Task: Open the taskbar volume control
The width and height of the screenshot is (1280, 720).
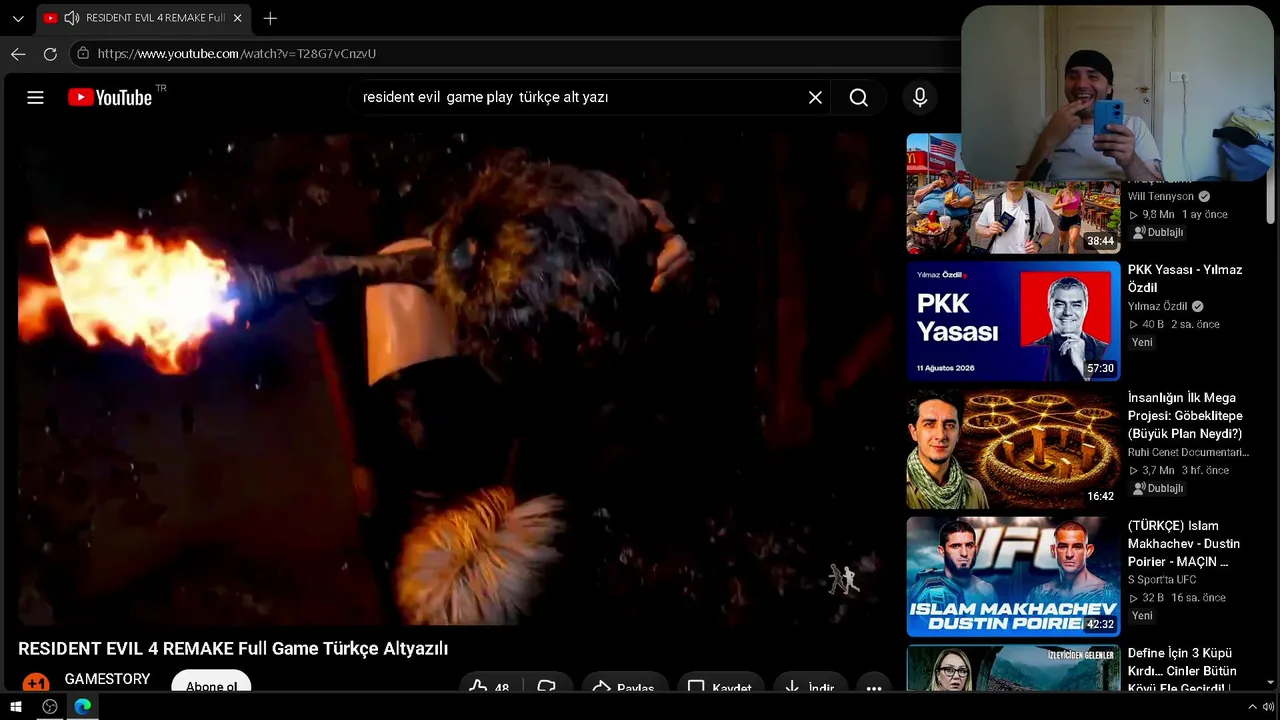Action: tap(1269, 707)
